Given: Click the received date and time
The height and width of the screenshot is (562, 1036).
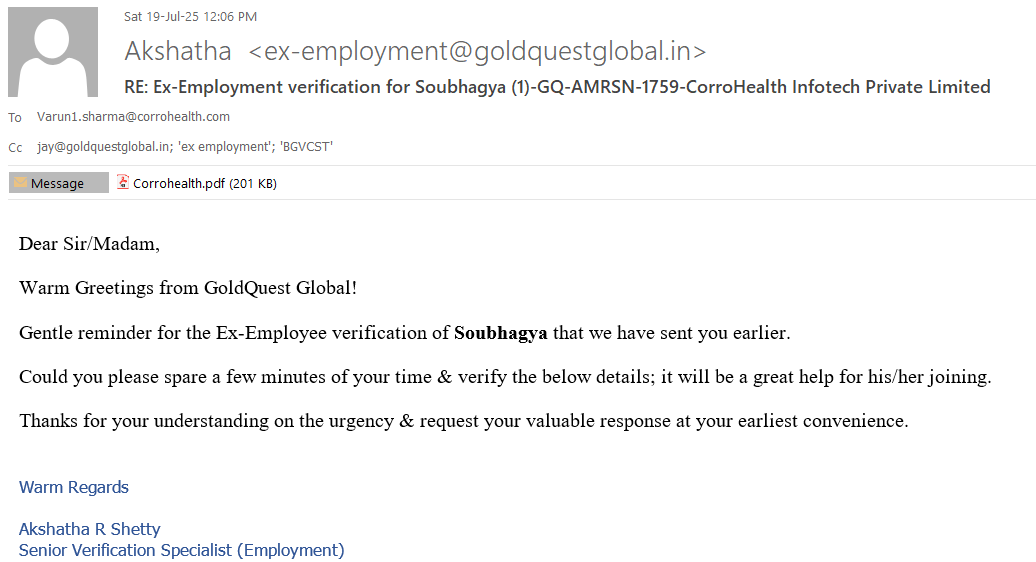Looking at the screenshot, I should click(x=190, y=16).
